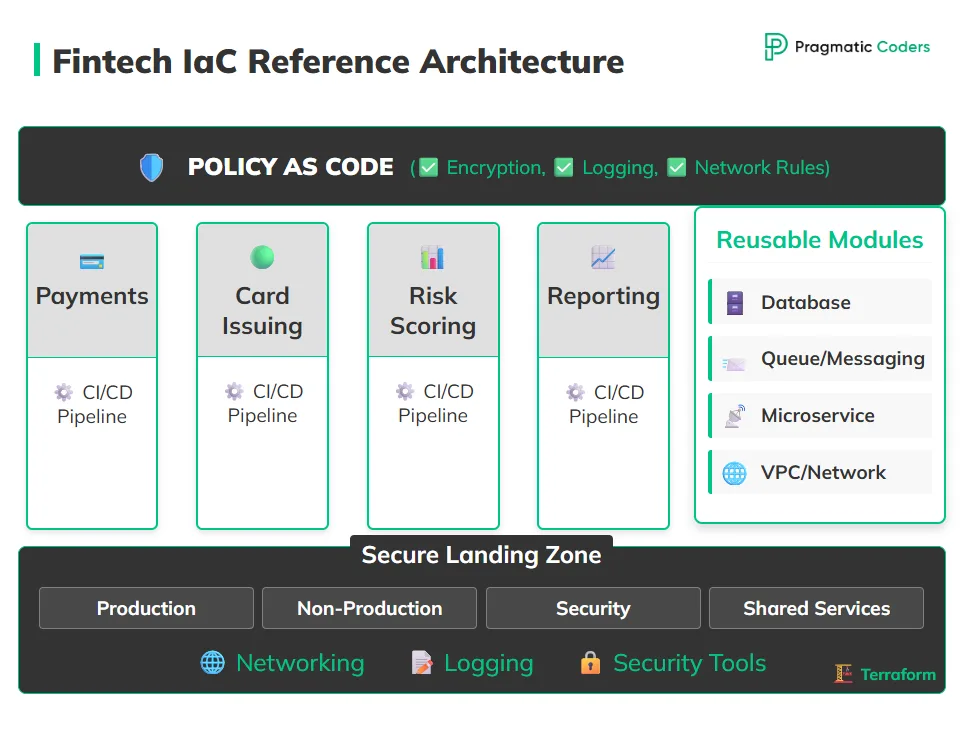Image resolution: width=972 pixels, height=739 pixels.
Task: Click the Reporting line chart icon
Action: (x=603, y=257)
